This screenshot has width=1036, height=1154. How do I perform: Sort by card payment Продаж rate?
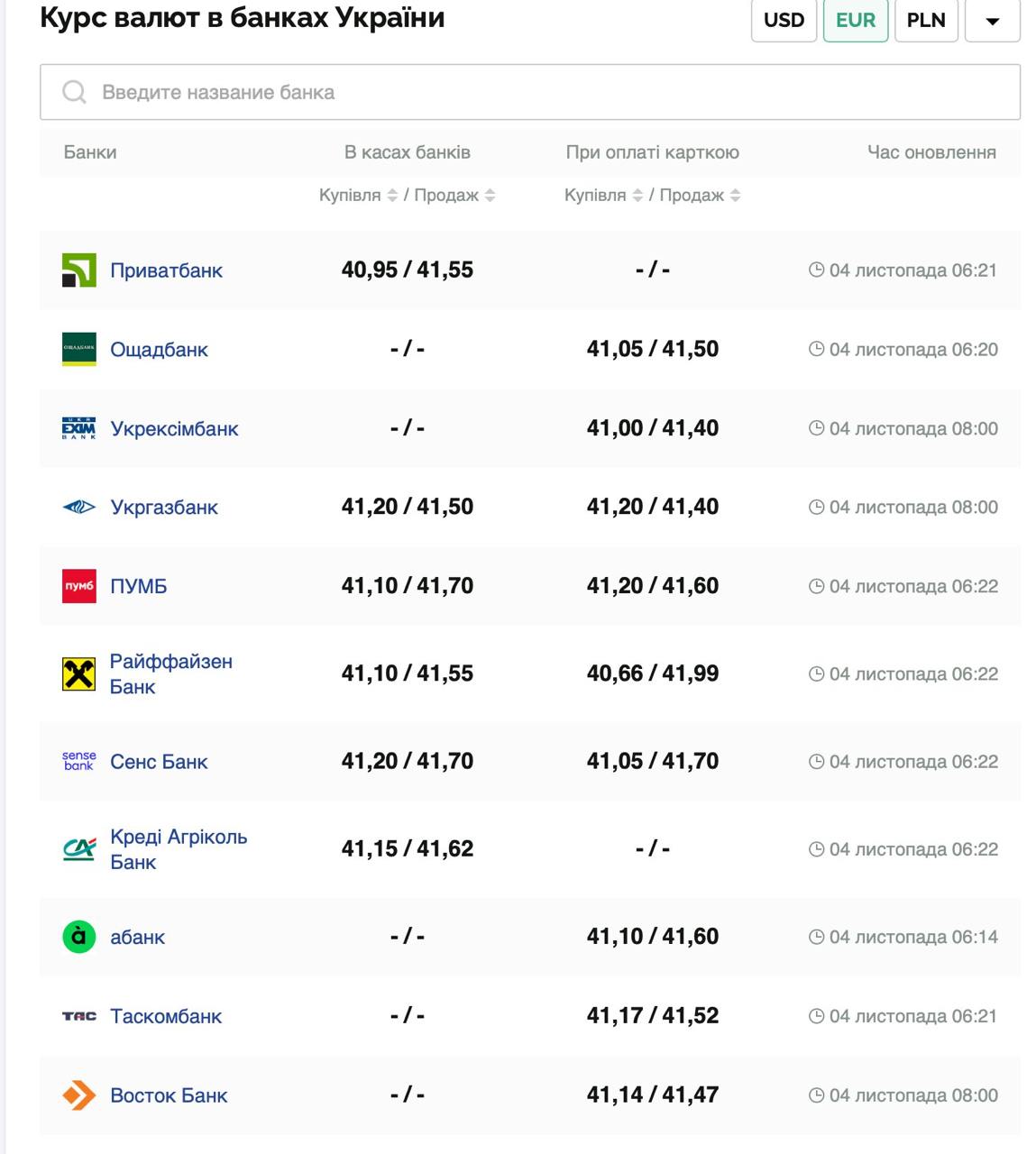pos(735,196)
